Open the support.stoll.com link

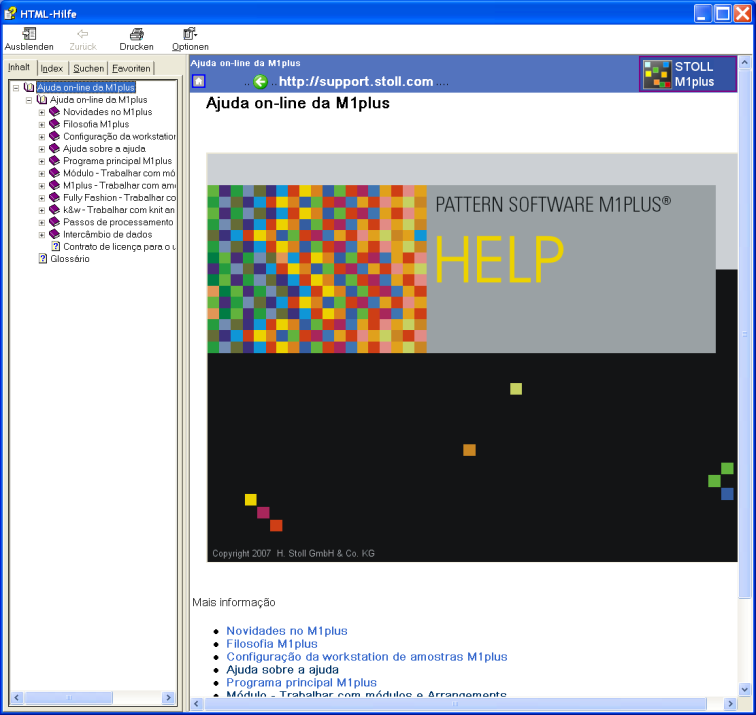[x=355, y=82]
